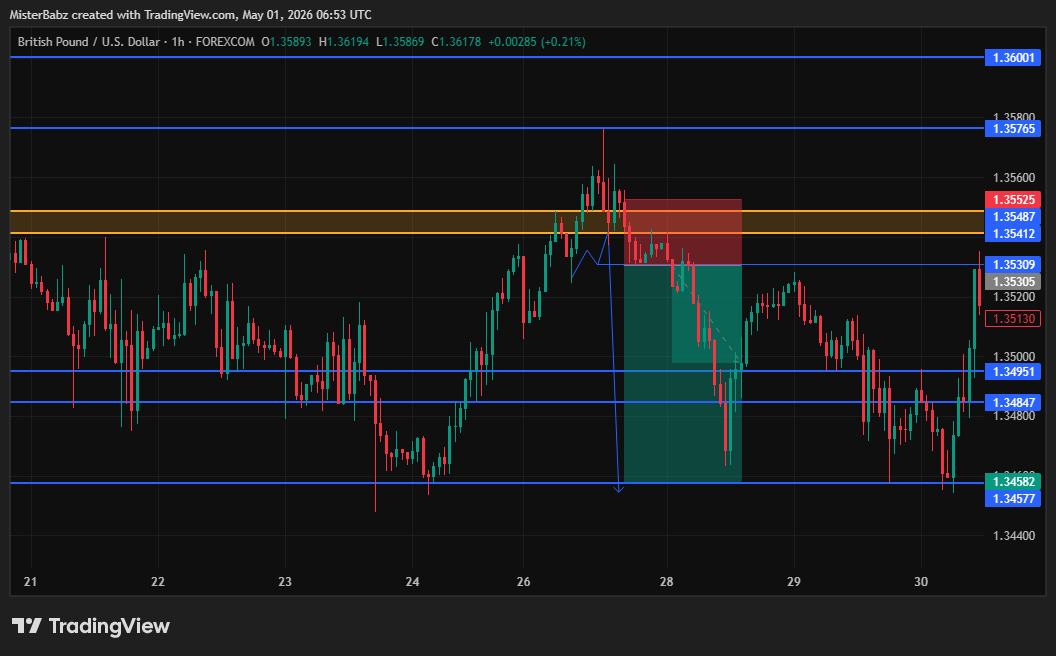Viewport: 1056px width, 656px height.
Task: Click the 1.35200 price axis tick
Action: click(1014, 296)
